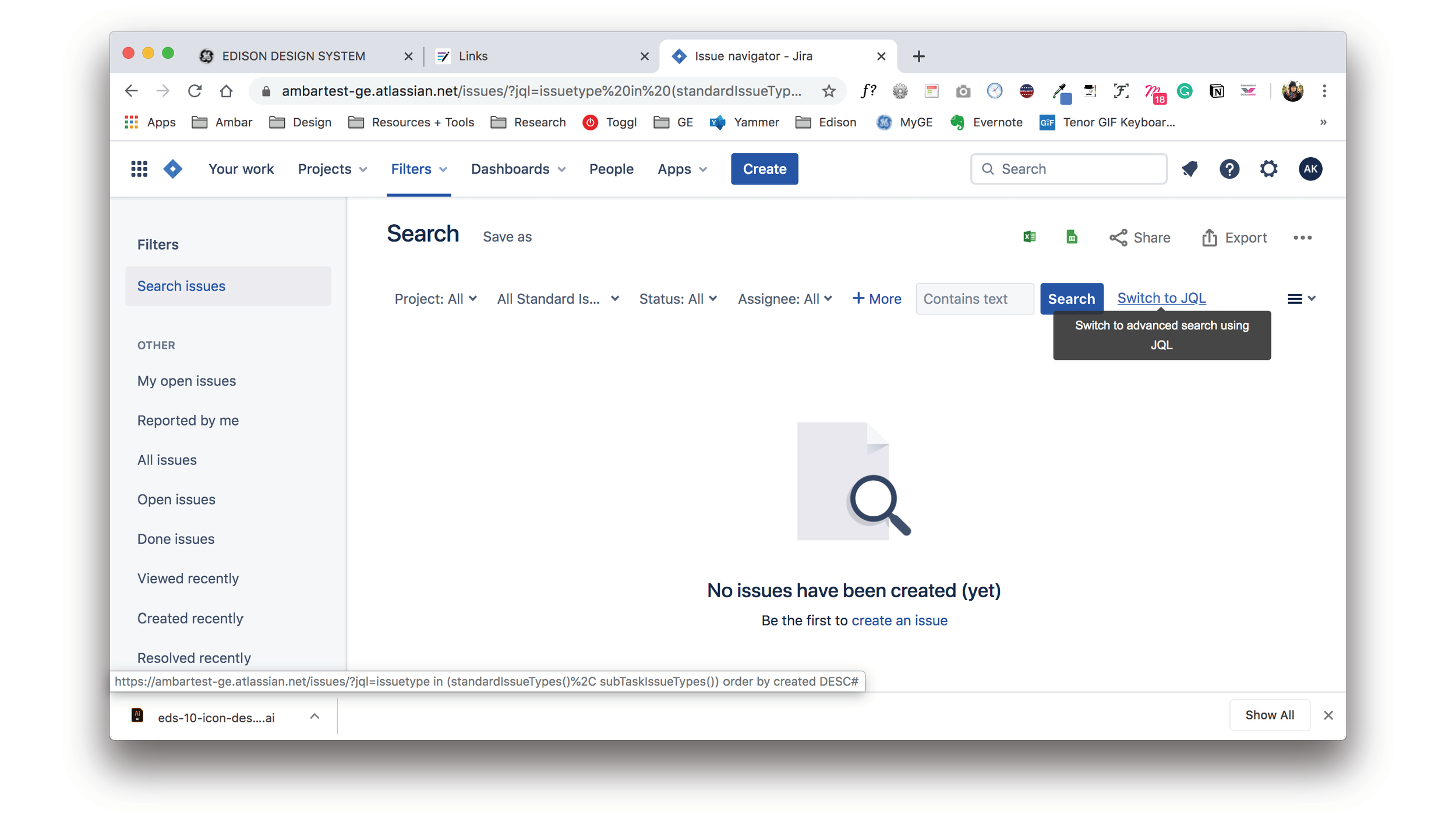Click the Grammarly extension icon
Image resolution: width=1456 pixels, height=819 pixels.
1184,91
